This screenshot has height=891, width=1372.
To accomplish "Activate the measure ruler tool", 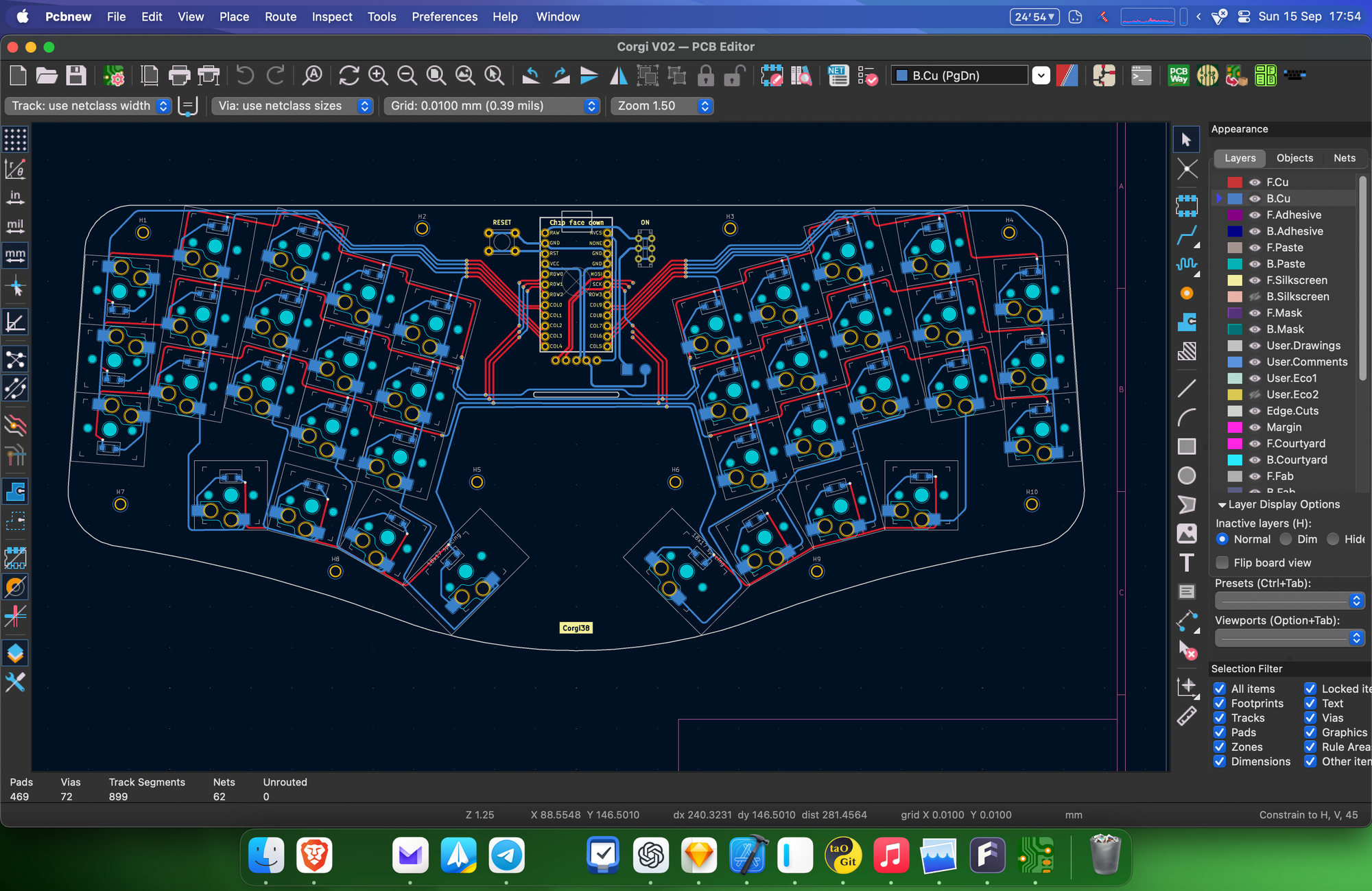I will pos(1186,716).
